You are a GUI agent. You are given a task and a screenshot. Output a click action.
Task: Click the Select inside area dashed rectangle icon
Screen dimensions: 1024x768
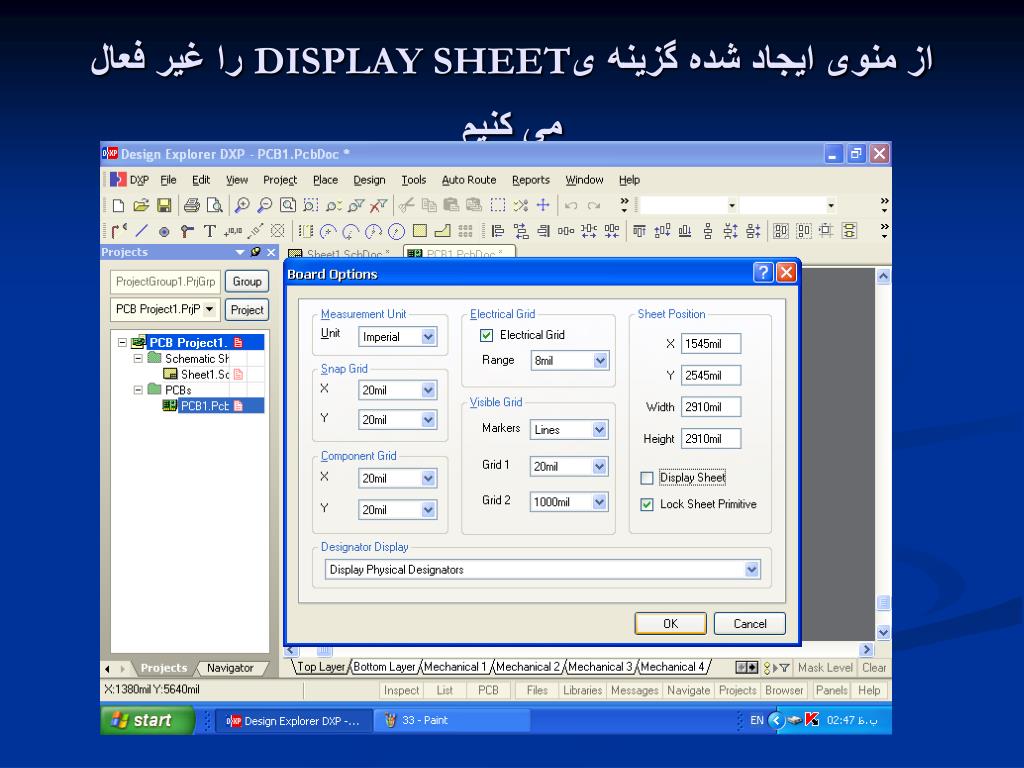(x=498, y=206)
